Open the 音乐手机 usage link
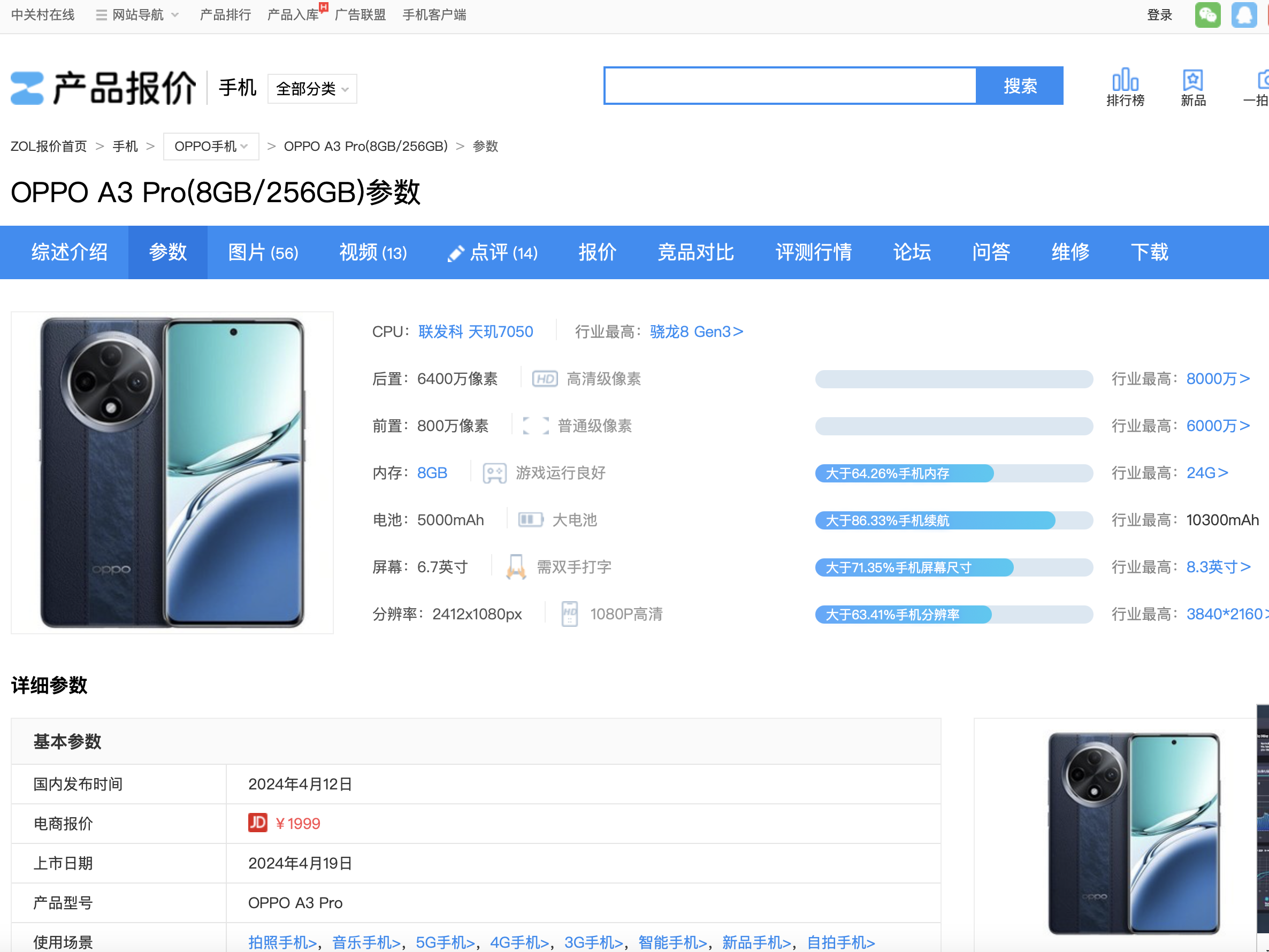Image resolution: width=1269 pixels, height=952 pixels. pyautogui.click(x=366, y=942)
